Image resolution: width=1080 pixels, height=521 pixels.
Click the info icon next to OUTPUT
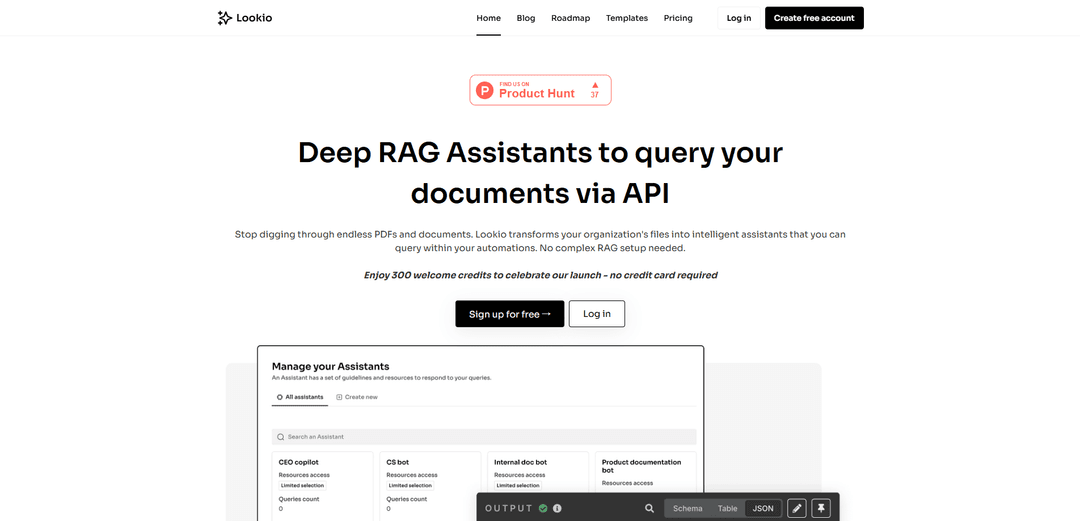coord(557,508)
